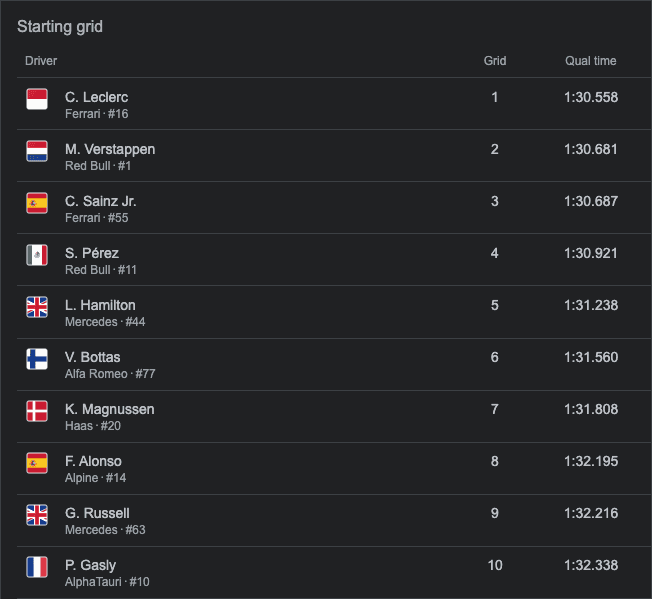Viewport: 652px width, 599px height.
Task: Click the Spanish flag beside C. Sainz Jr.
Action: tap(37, 203)
